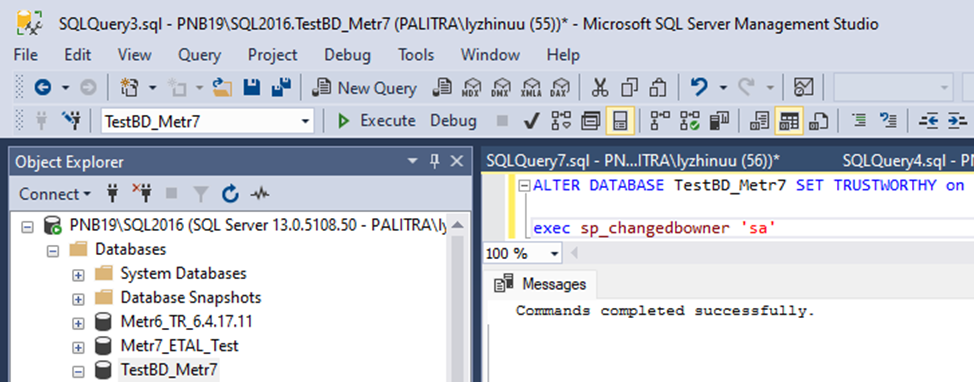
Task: Refresh the Object Explorer tree
Action: click(230, 194)
